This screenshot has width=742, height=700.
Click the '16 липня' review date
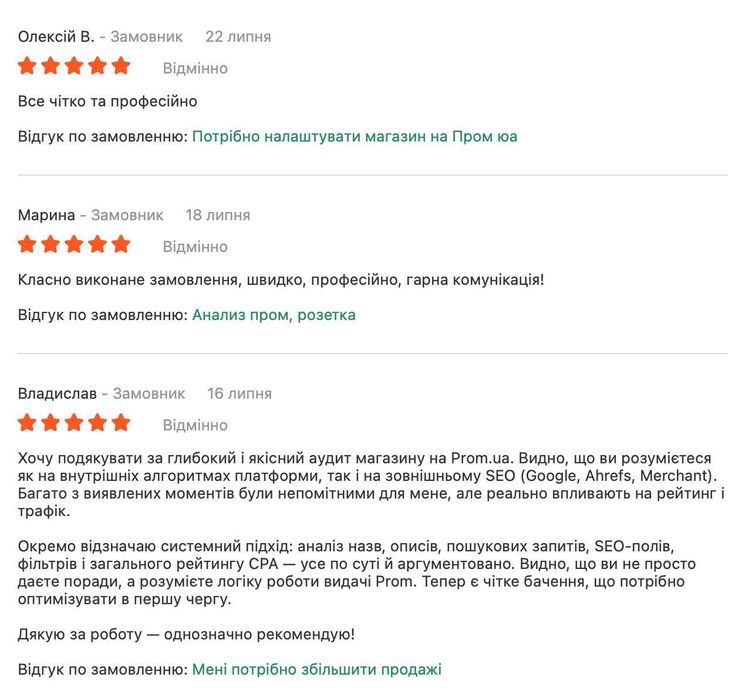click(239, 393)
